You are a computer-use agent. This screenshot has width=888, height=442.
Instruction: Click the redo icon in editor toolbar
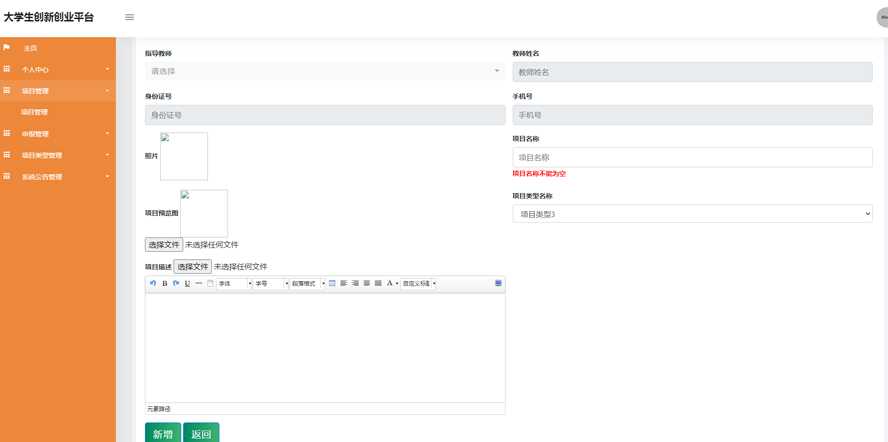click(176, 283)
